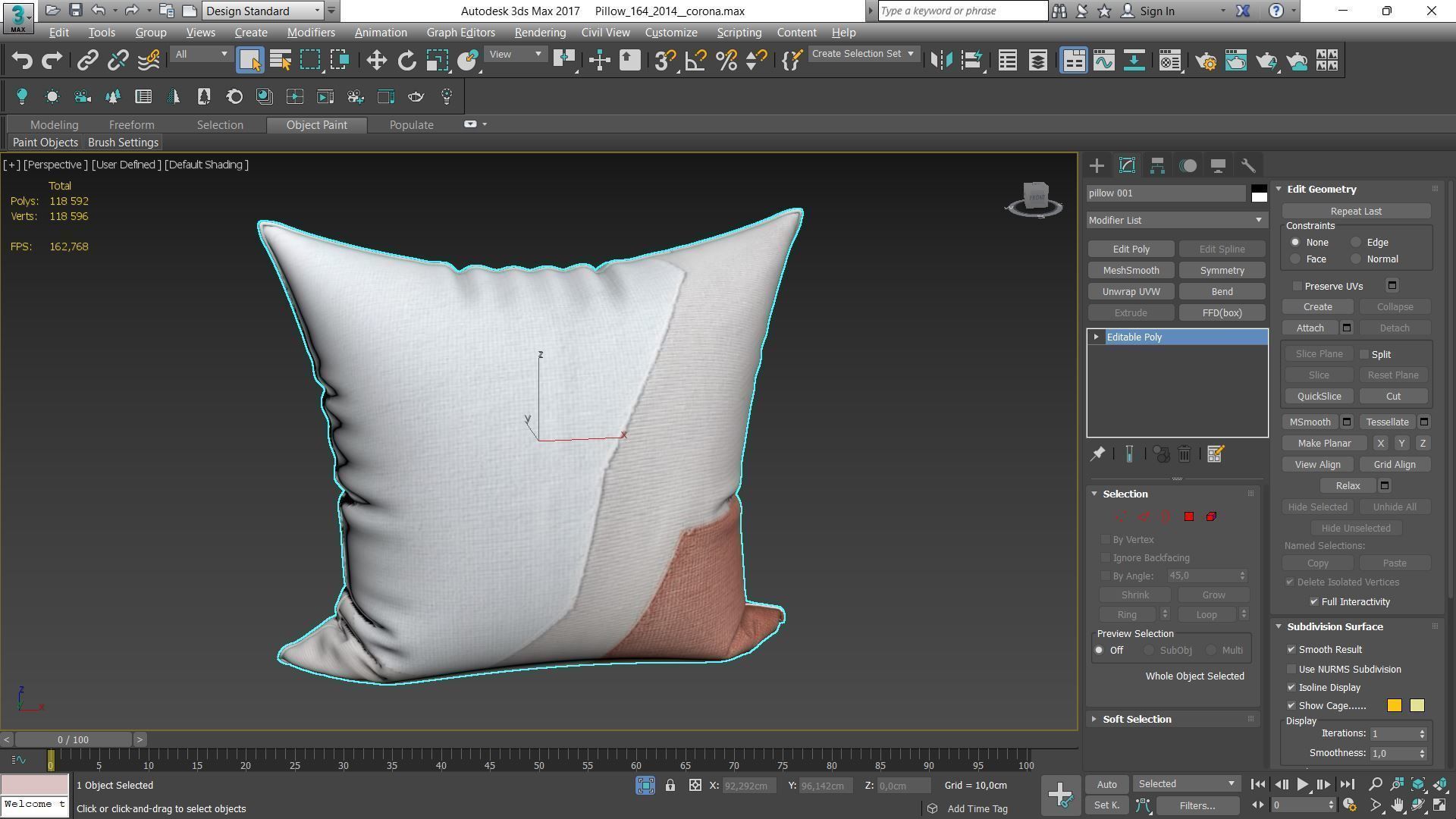Select the Edge constraint radio button

click(1356, 243)
